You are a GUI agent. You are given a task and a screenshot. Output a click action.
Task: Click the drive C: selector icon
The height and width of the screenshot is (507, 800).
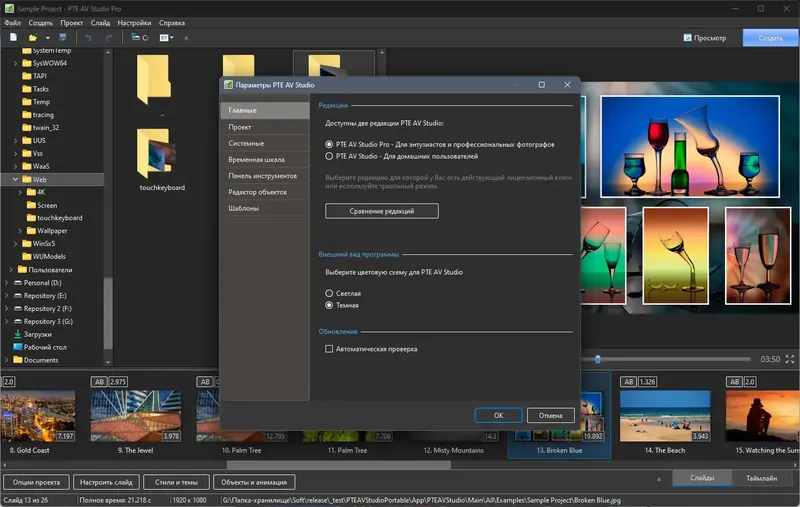pyautogui.click(x=135, y=38)
